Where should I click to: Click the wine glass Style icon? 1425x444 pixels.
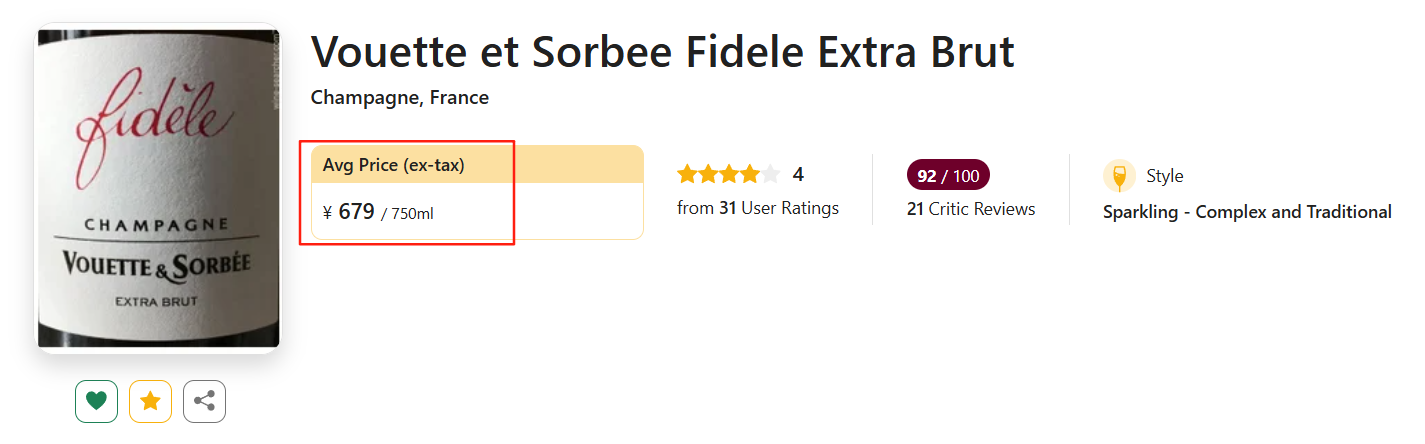(x=1119, y=176)
